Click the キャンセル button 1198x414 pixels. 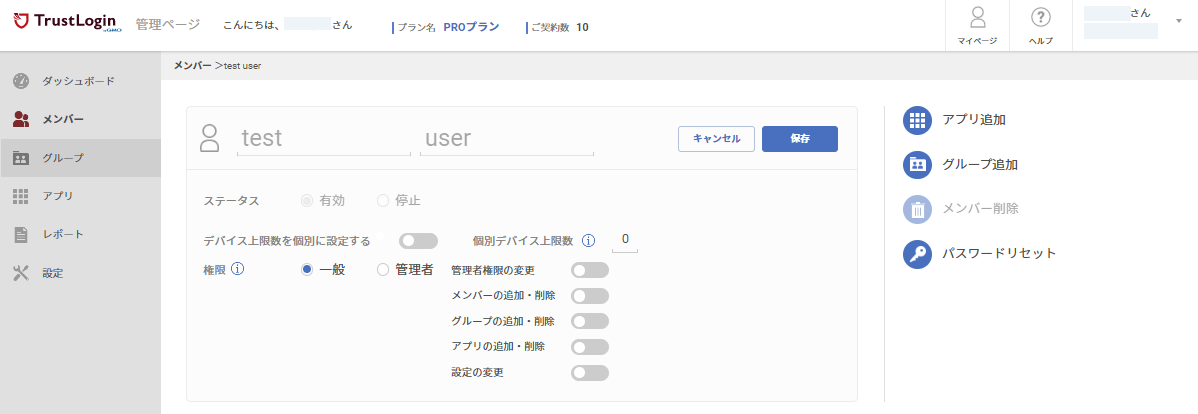[x=717, y=139]
